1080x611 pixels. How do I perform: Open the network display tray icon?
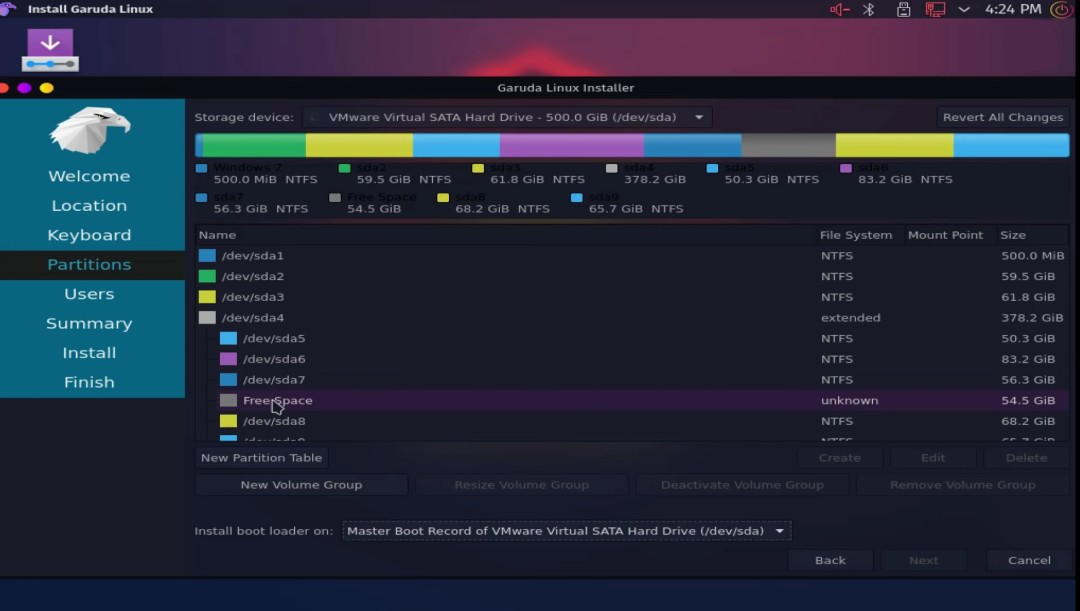[x=935, y=9]
